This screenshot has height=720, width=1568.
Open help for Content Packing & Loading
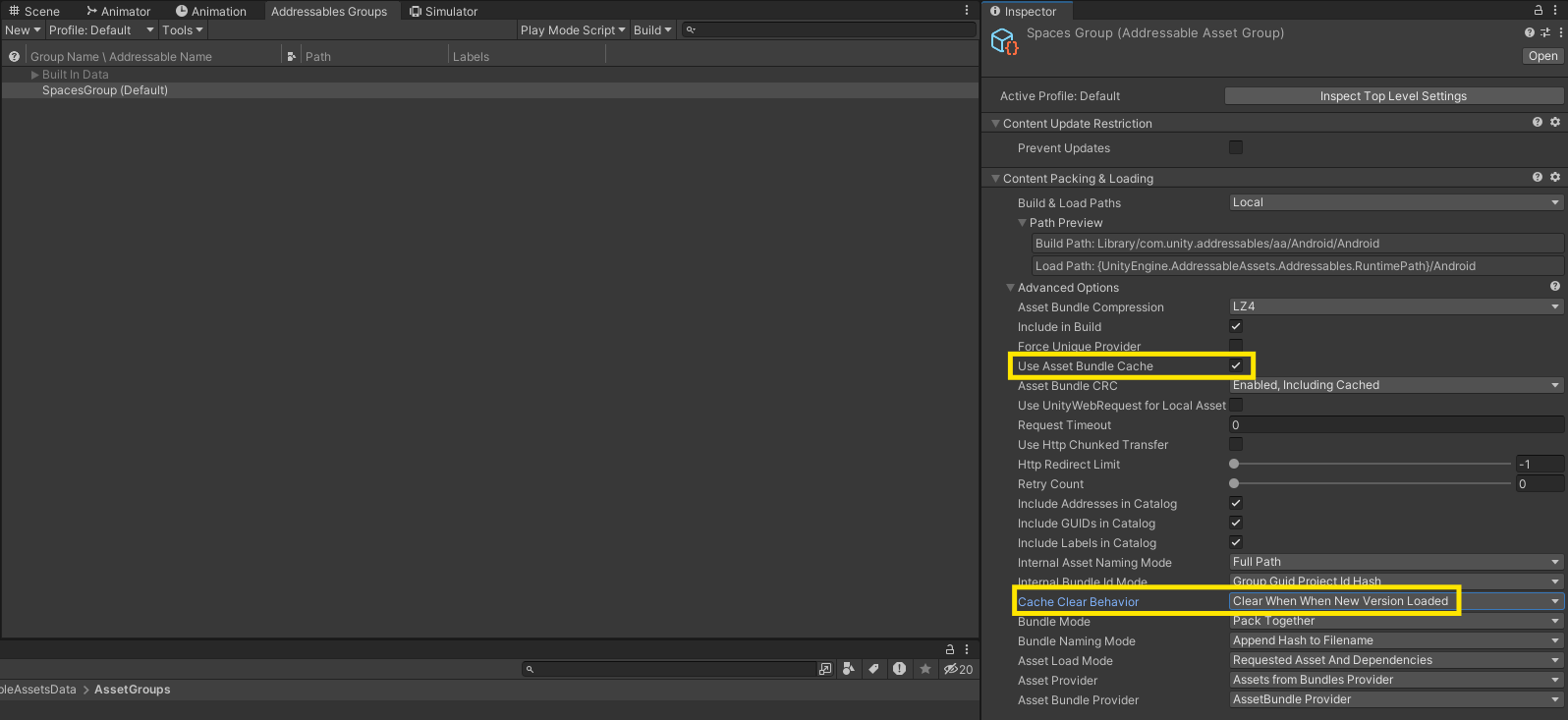(x=1538, y=178)
